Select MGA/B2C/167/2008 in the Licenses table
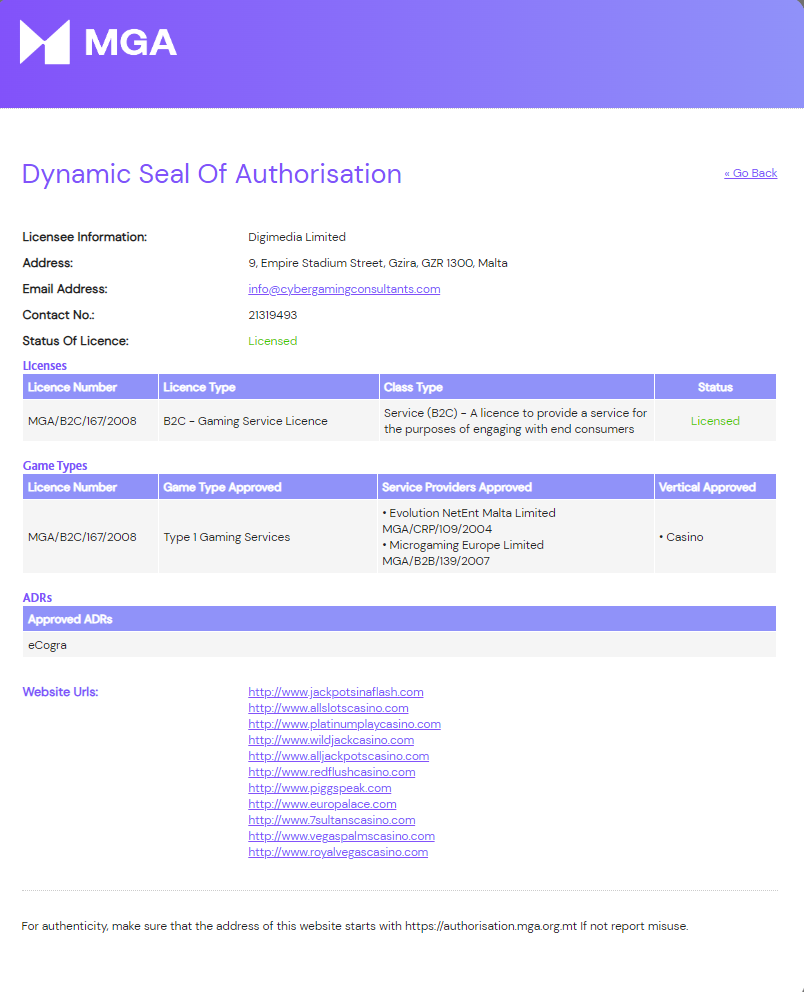Screen dimensions: 804x992 coord(82,421)
